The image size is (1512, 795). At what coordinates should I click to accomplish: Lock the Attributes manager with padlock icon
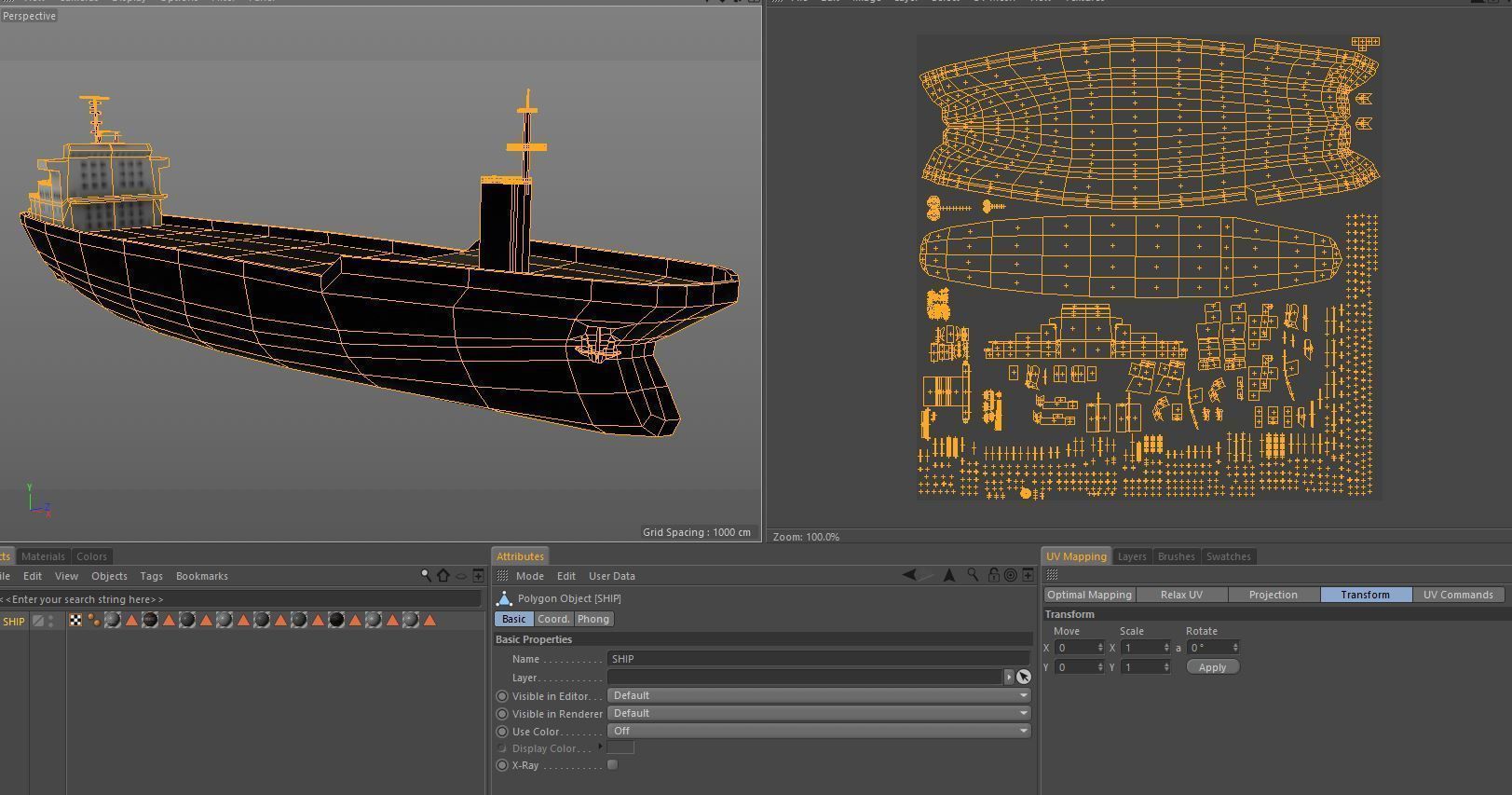coord(994,575)
